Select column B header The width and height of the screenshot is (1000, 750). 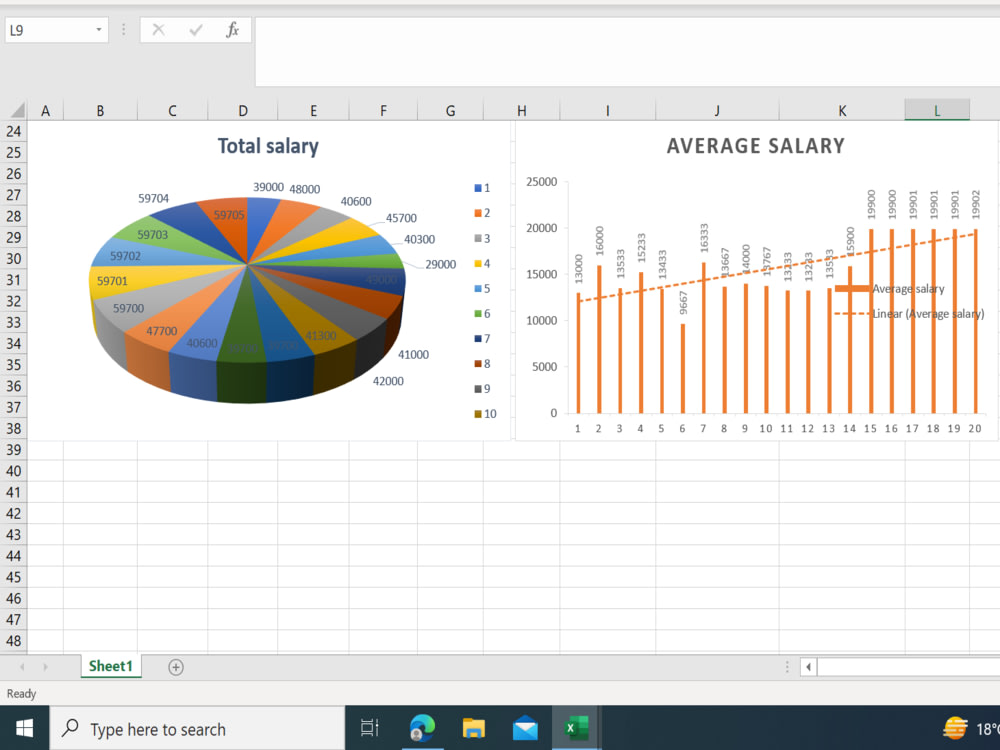pyautogui.click(x=100, y=110)
